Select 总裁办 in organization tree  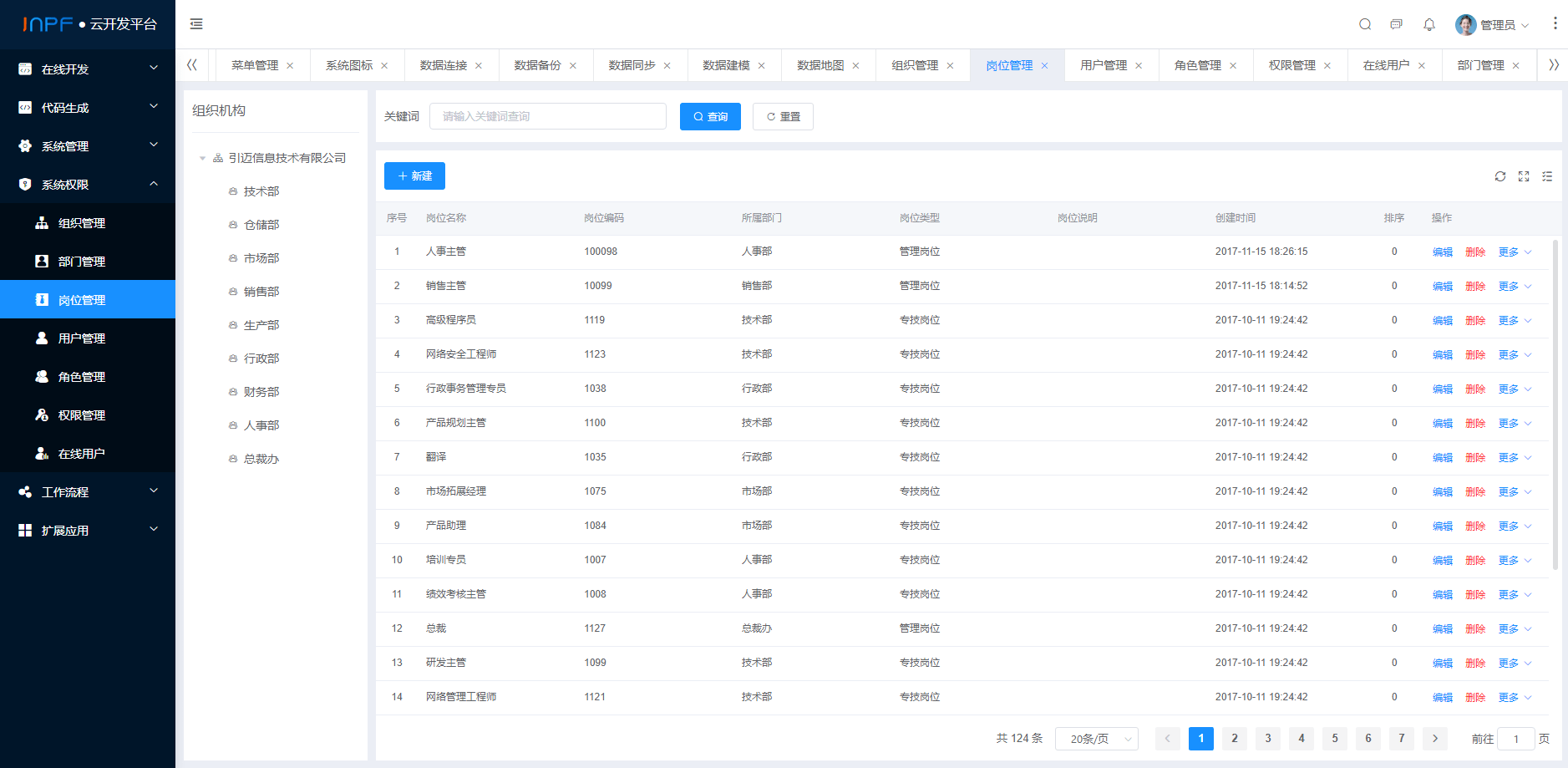point(261,459)
